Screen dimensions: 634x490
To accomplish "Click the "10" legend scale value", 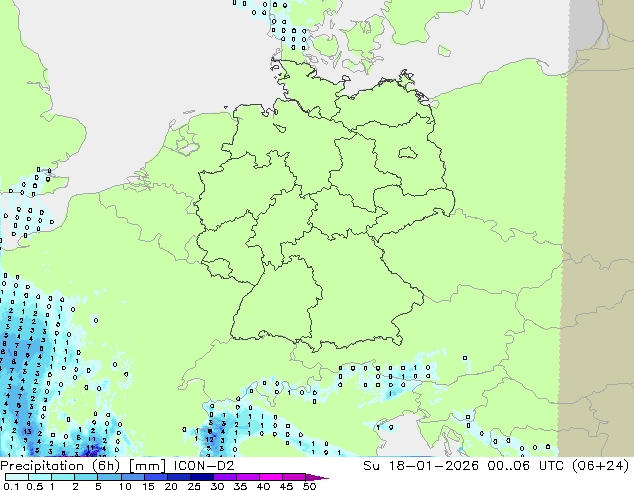I will 125,486.
